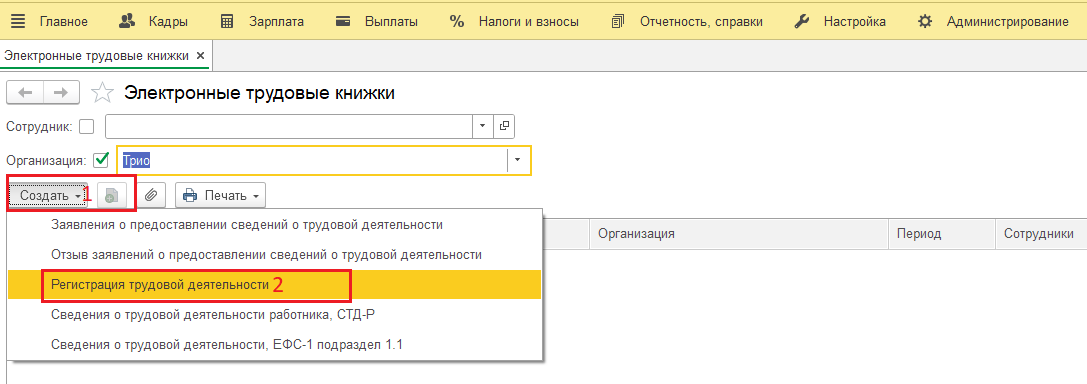Expand the Сотрудник field dropdown arrow
1087x384 pixels.
[x=482, y=126]
